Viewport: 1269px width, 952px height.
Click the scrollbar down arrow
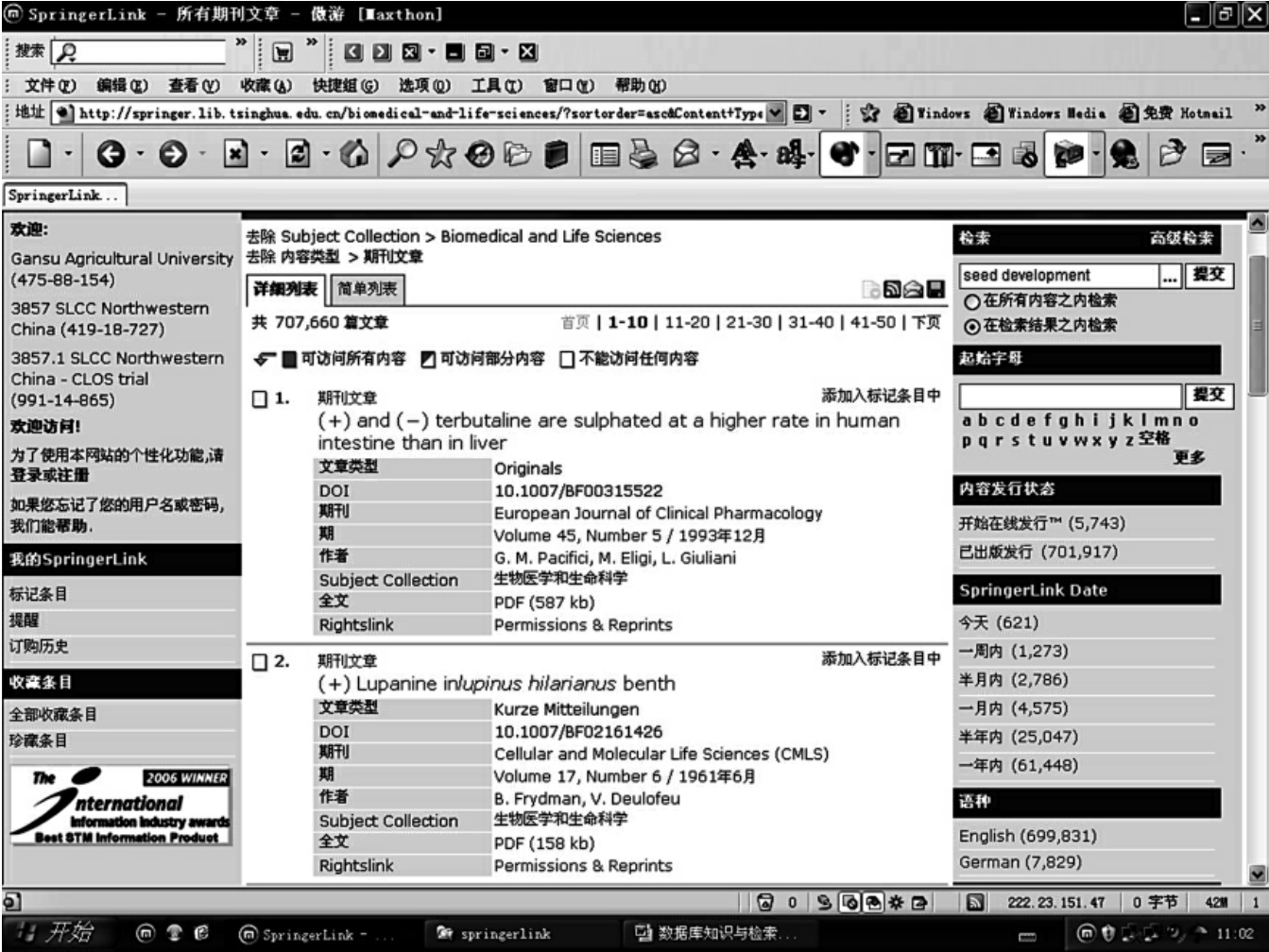(x=1258, y=875)
